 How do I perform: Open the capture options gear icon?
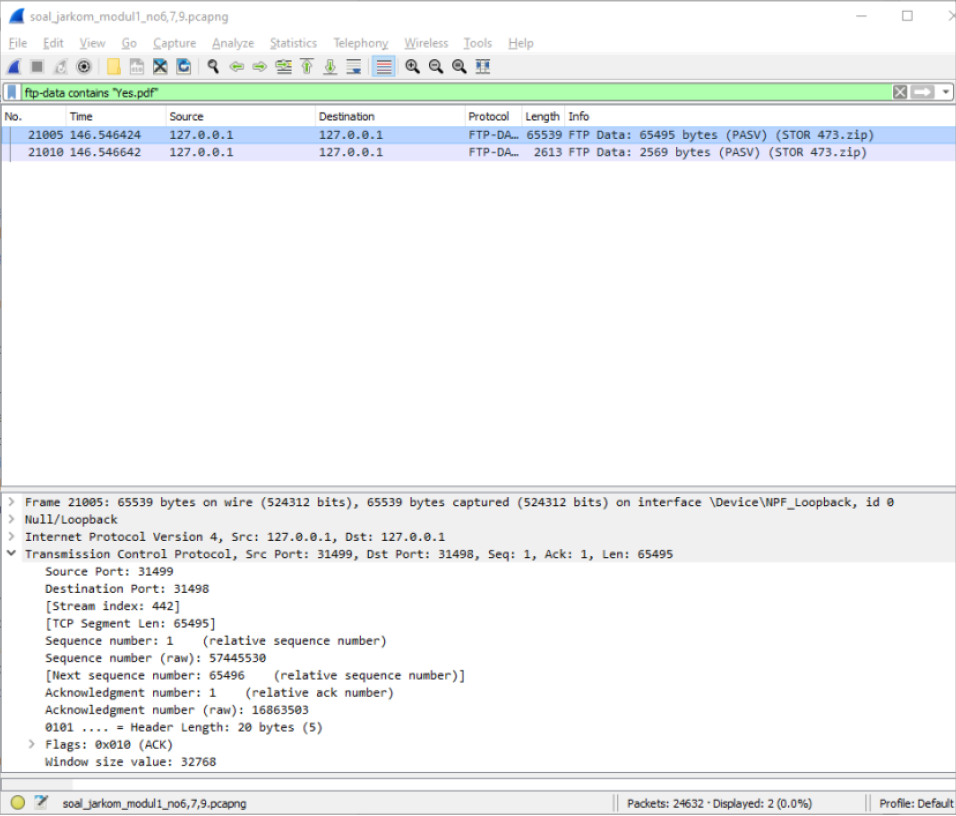(x=83, y=67)
